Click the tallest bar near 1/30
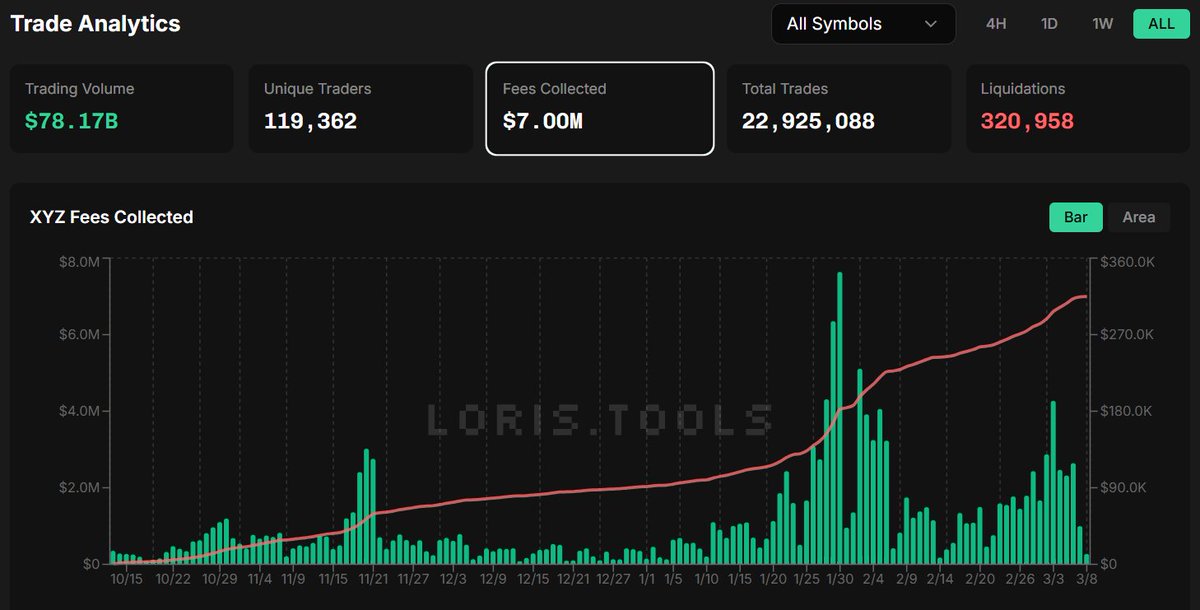1200x610 pixels. [840, 418]
